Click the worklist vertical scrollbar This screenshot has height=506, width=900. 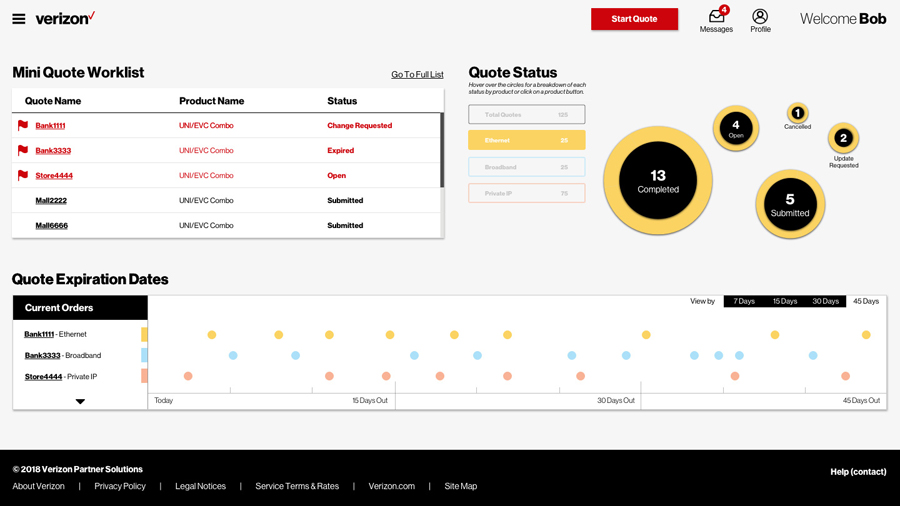(442, 150)
